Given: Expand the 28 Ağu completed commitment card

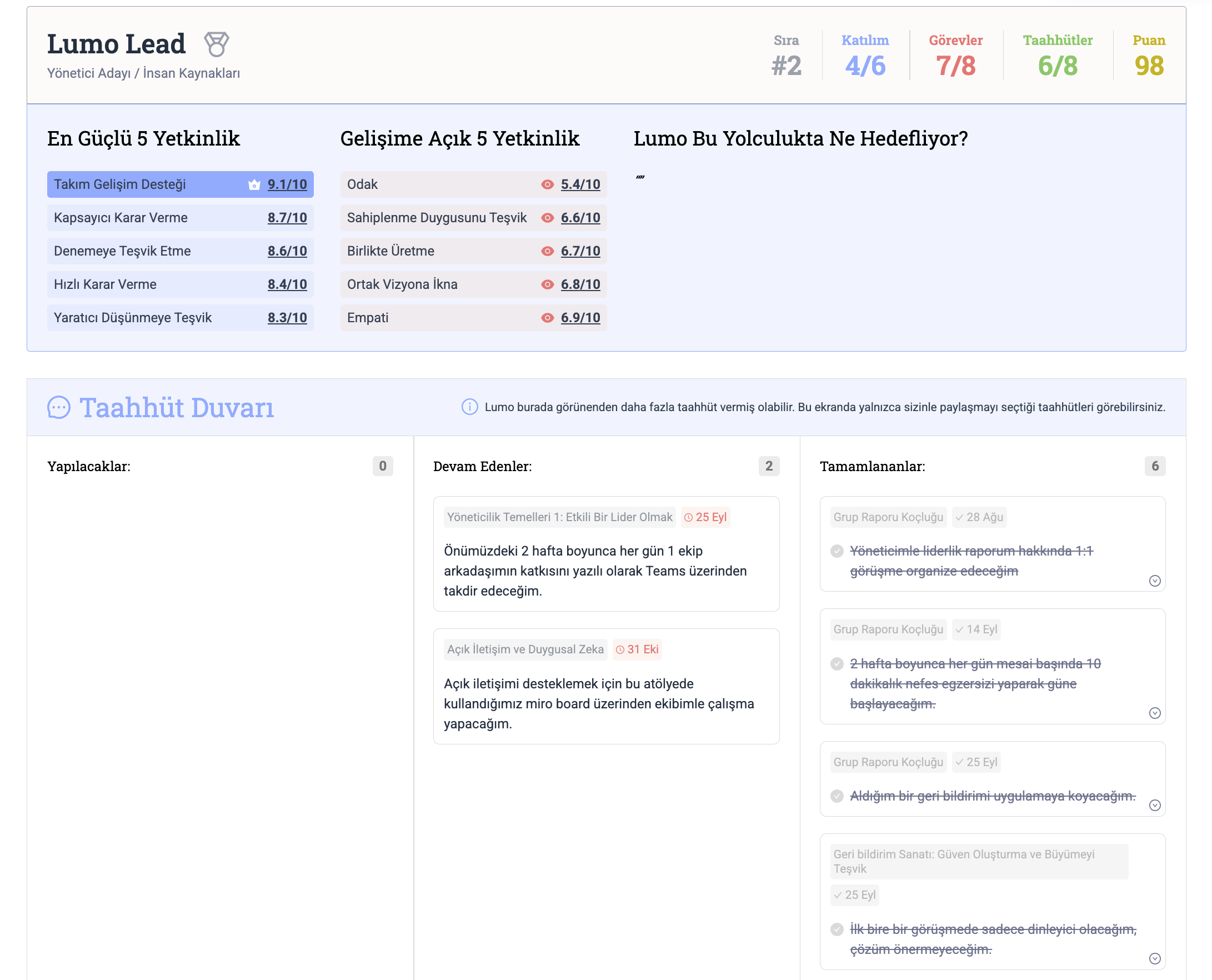Looking at the screenshot, I should 1154,581.
